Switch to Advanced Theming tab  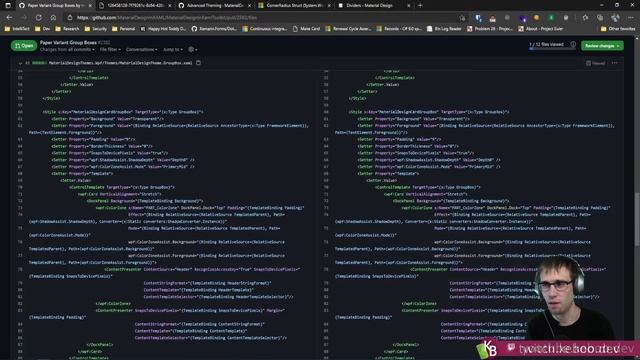[x=215, y=6]
